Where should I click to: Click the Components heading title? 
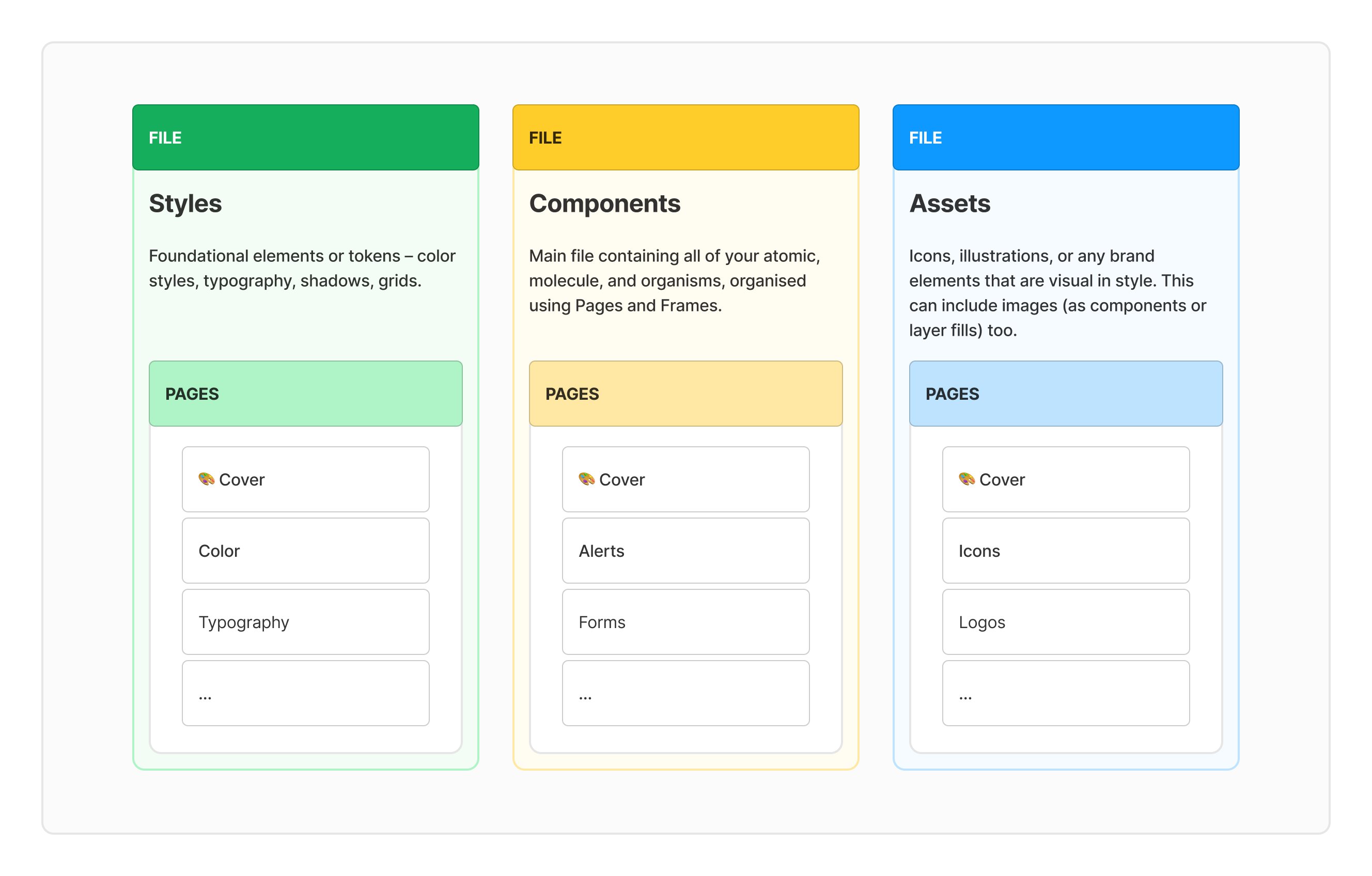tap(604, 204)
